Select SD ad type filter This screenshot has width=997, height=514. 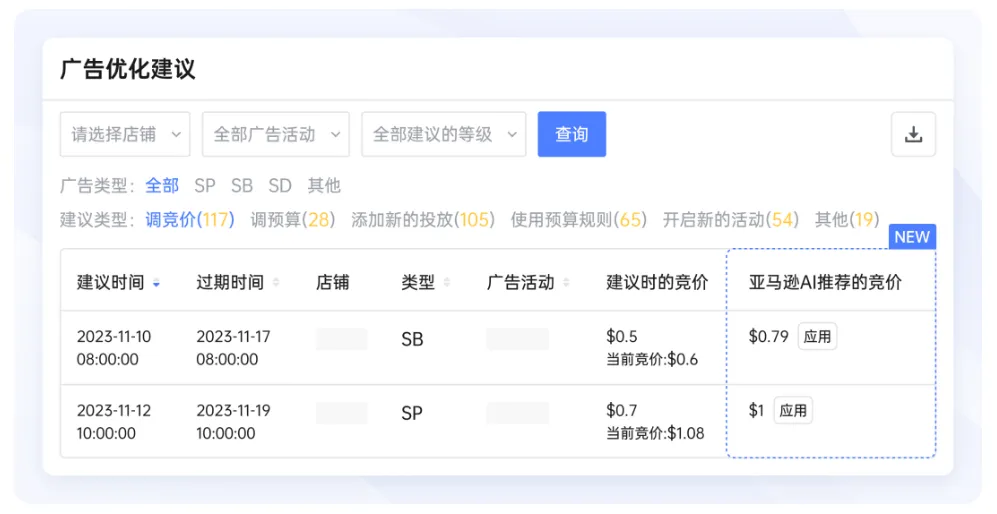[280, 186]
